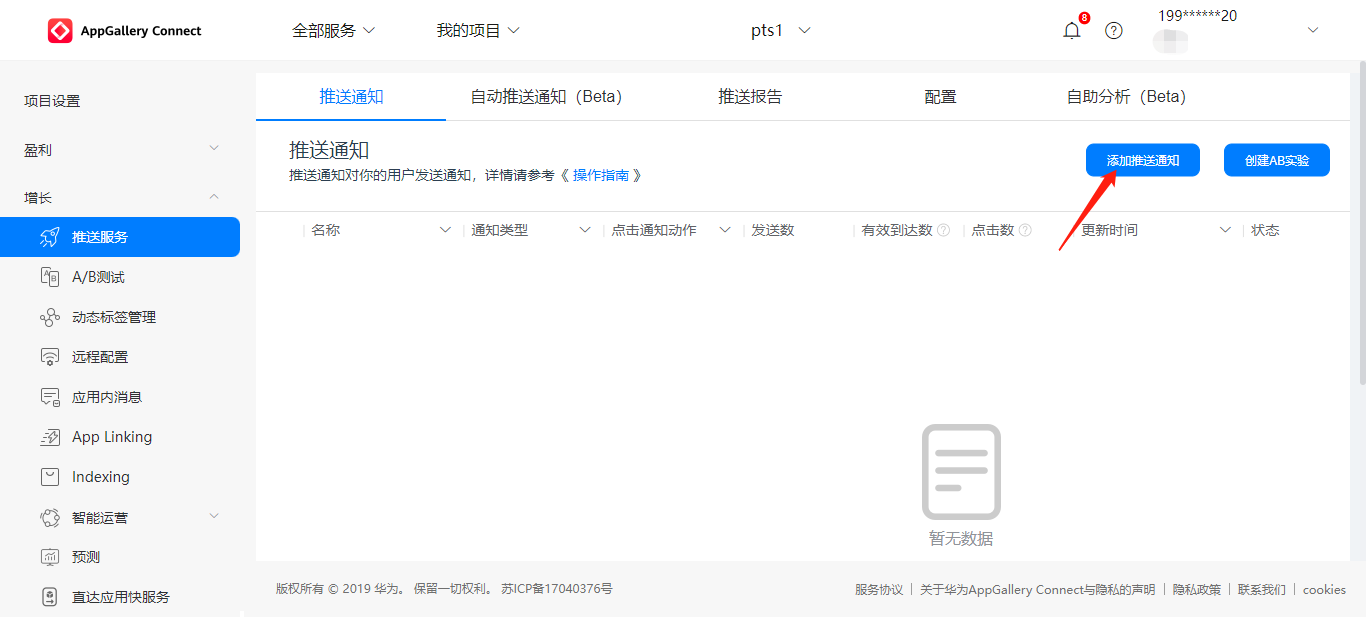
Task: Open the 通知类型 column filter dropdown
Action: pos(585,230)
